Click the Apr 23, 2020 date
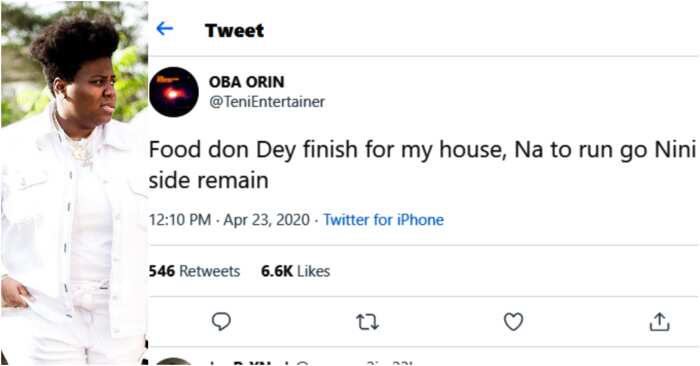This screenshot has height=366, width=700. pos(267,220)
